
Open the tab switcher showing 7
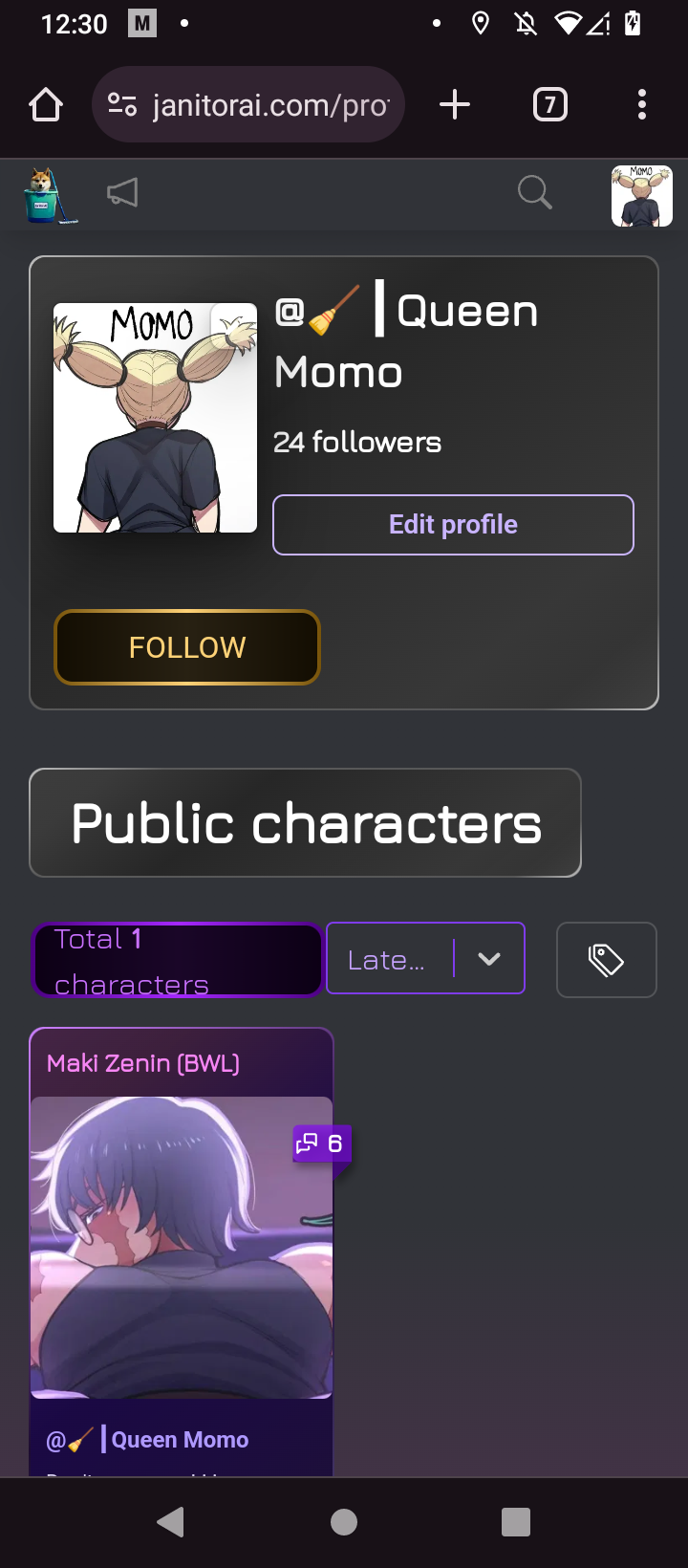549,105
